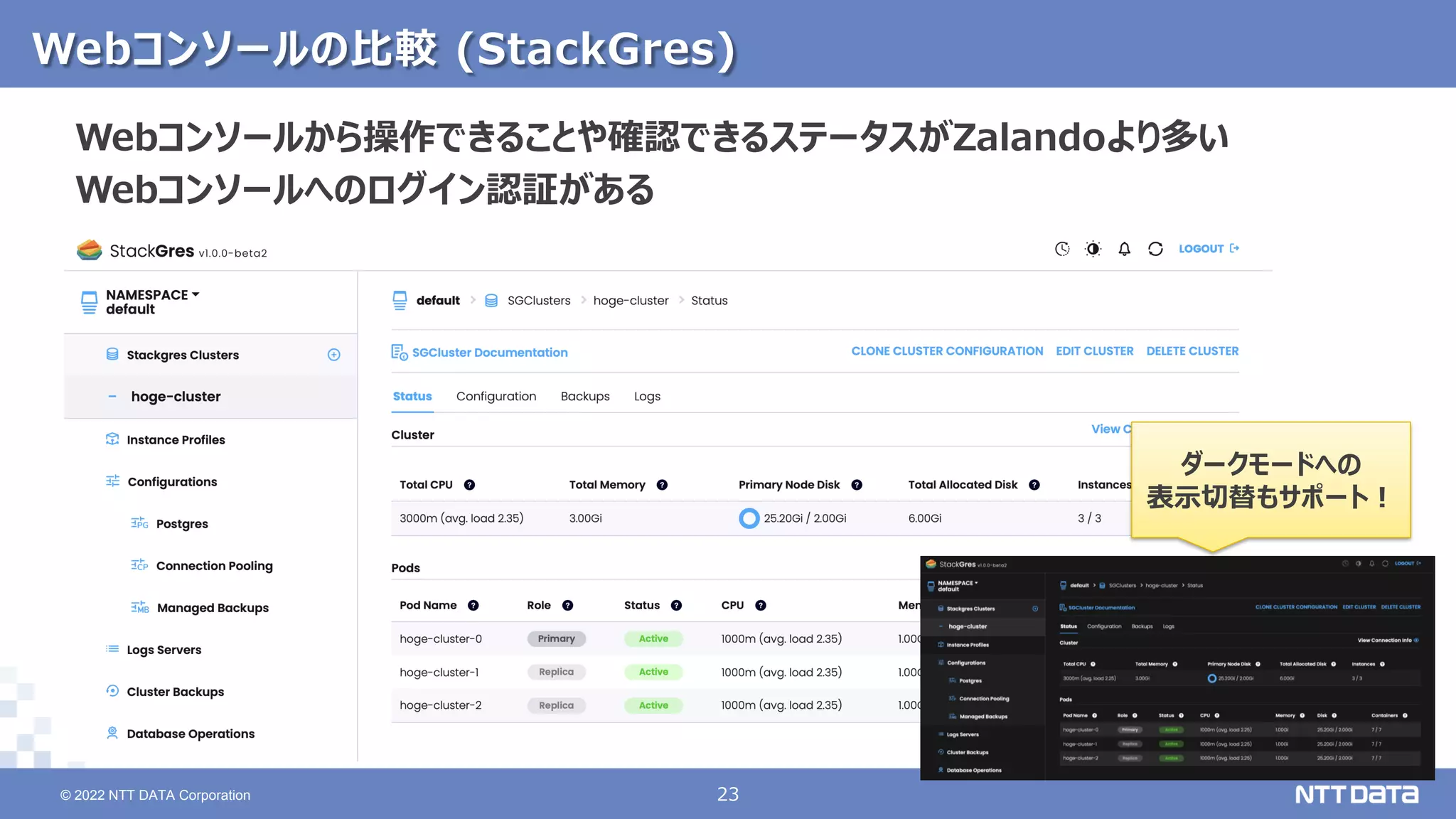
Task: Open Postgres configurations
Action: [182, 524]
